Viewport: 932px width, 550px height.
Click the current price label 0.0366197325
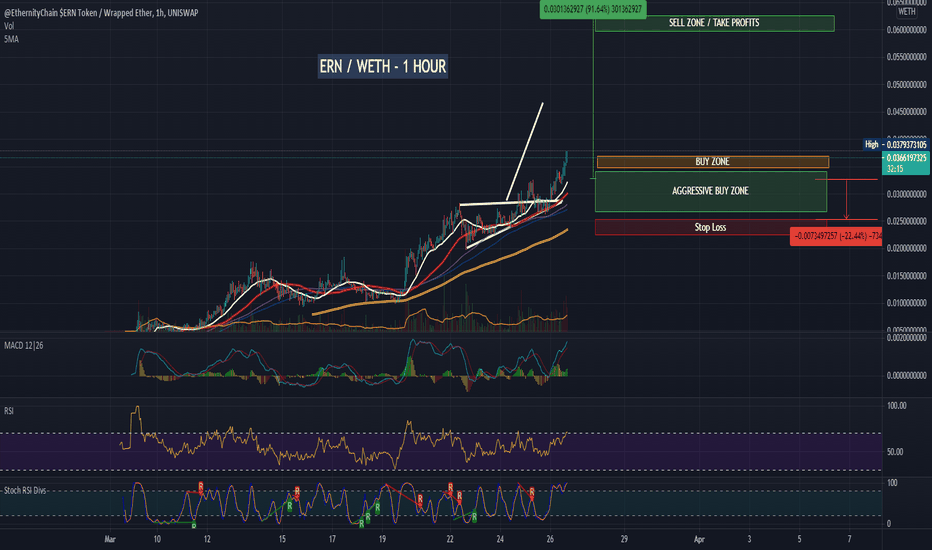(906, 163)
